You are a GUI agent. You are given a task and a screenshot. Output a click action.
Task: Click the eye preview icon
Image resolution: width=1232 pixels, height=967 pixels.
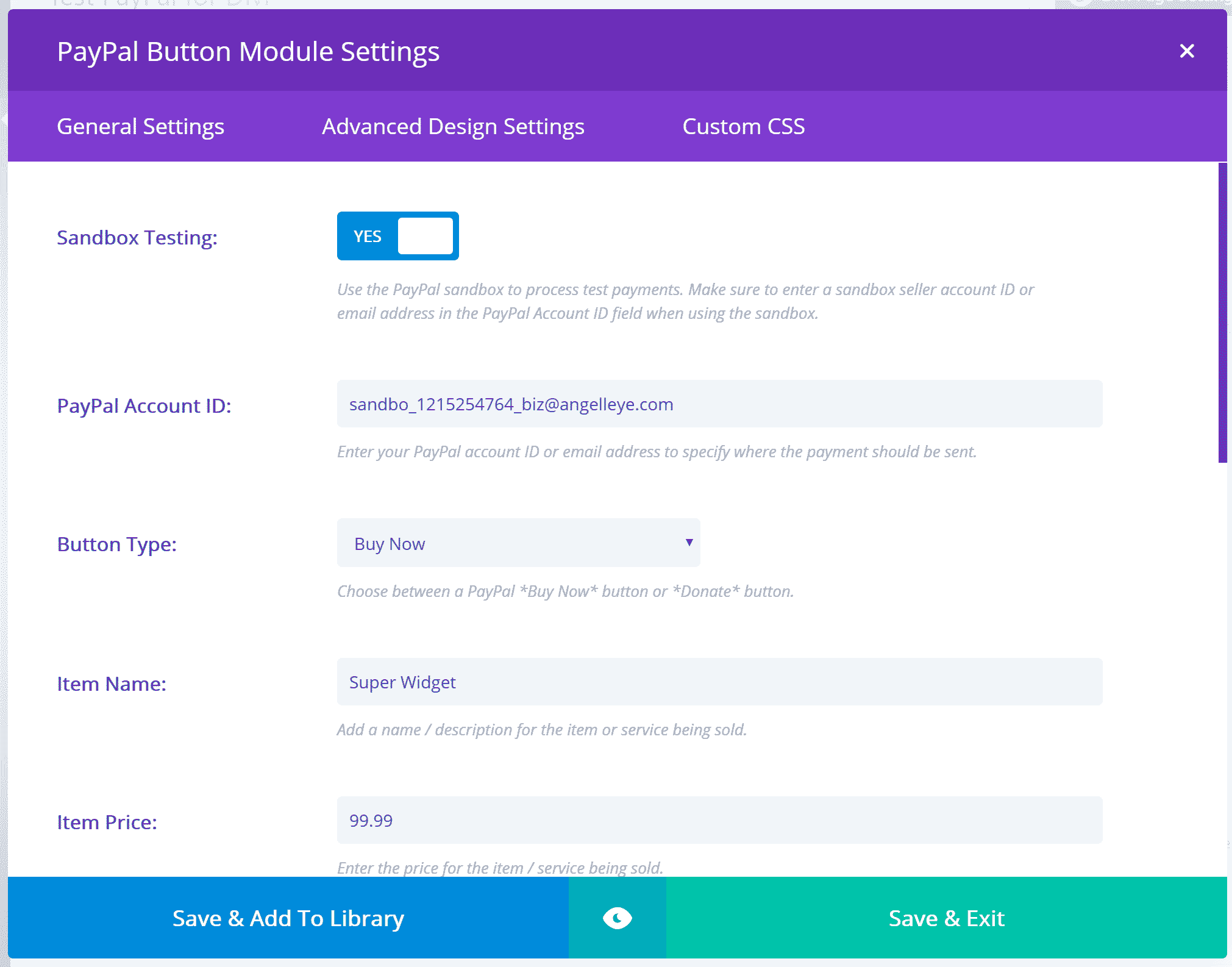[618, 918]
